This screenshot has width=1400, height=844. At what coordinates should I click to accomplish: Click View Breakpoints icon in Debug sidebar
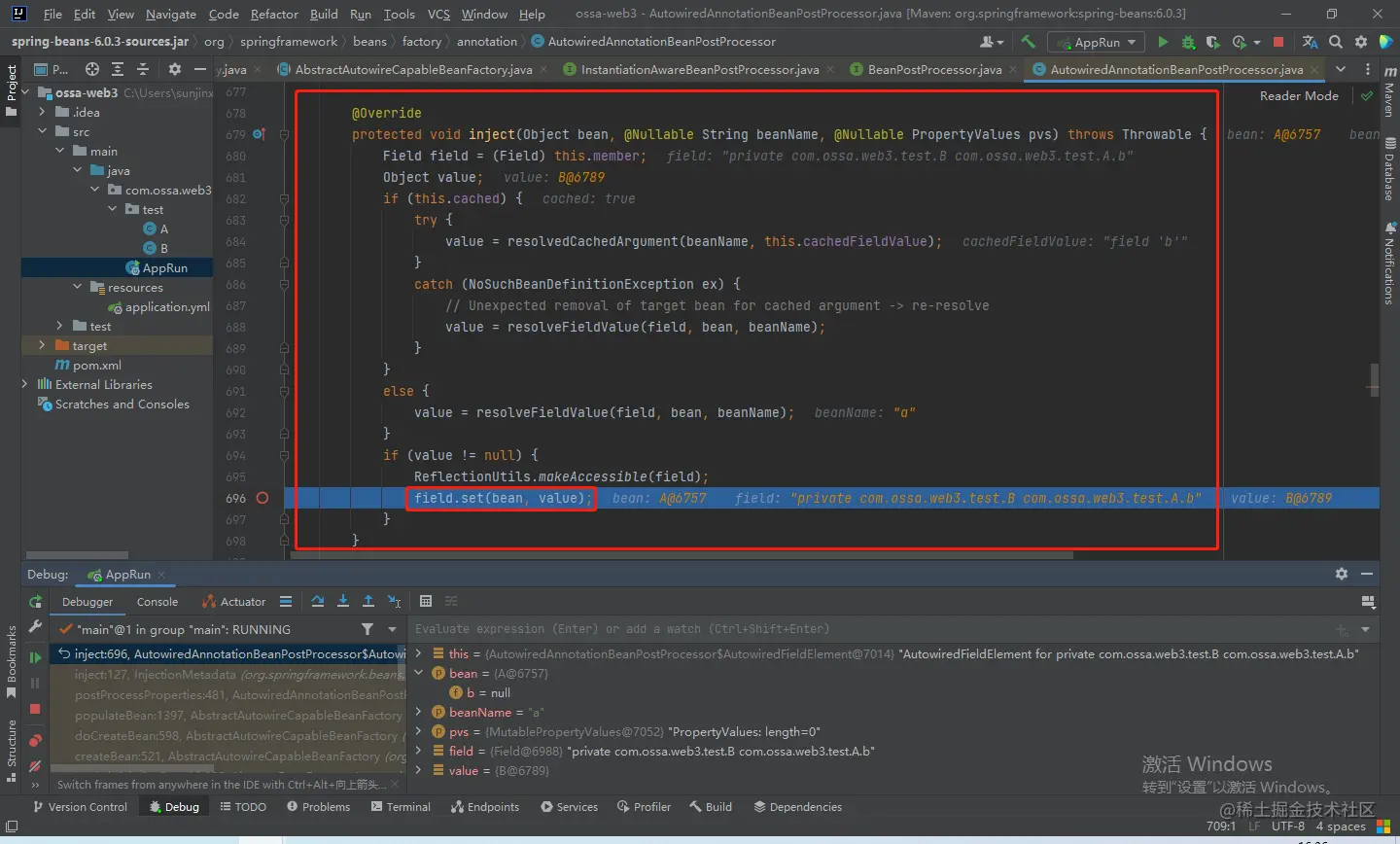point(35,741)
